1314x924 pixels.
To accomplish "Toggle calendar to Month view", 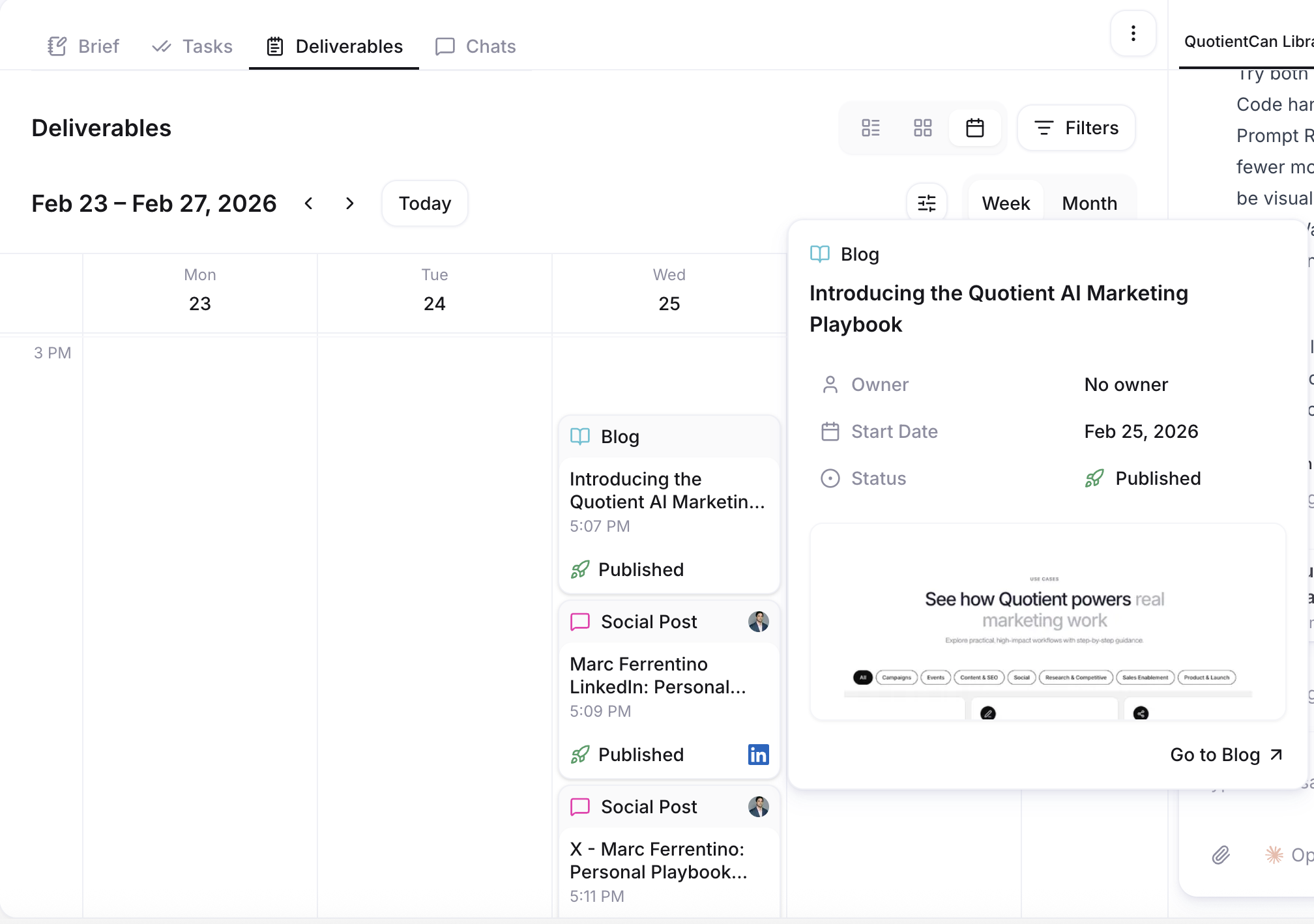I will point(1089,203).
